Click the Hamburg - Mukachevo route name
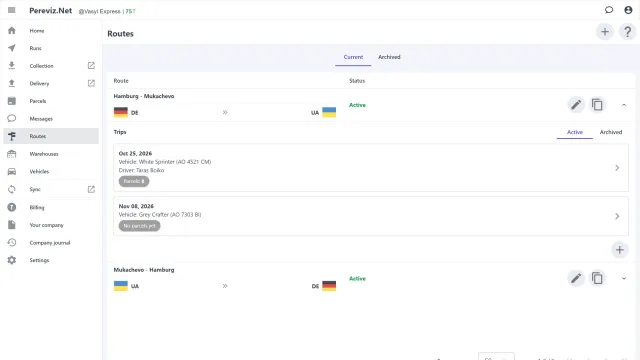640x360 pixels. (x=144, y=96)
